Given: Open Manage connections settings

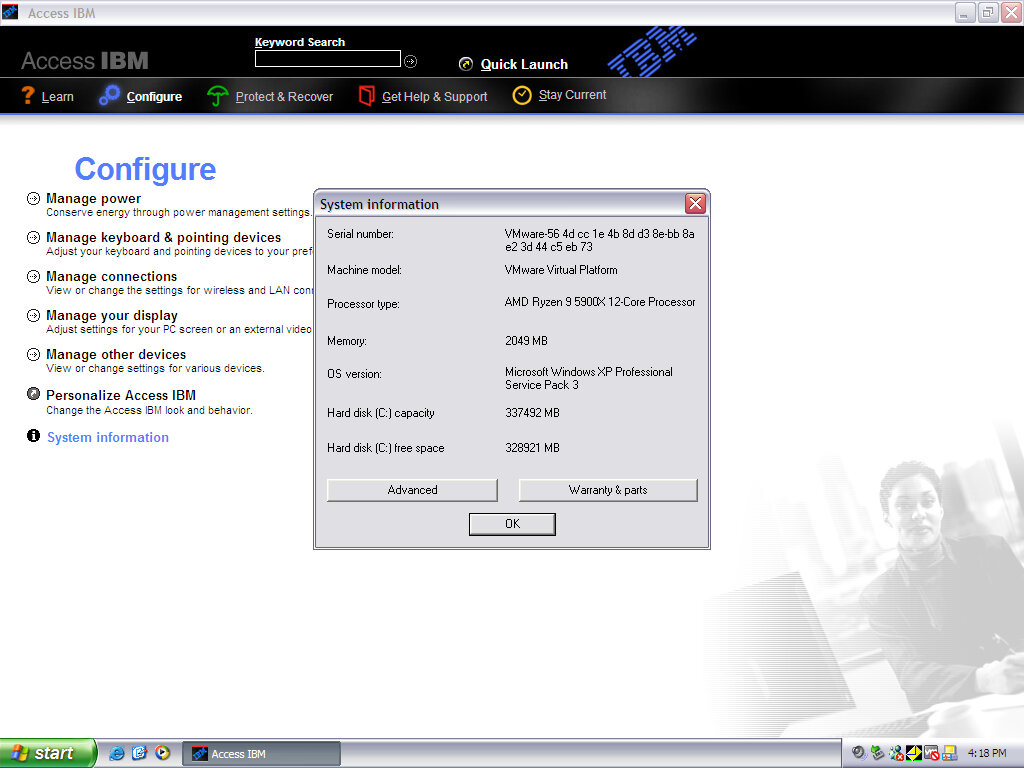Looking at the screenshot, I should point(111,277).
